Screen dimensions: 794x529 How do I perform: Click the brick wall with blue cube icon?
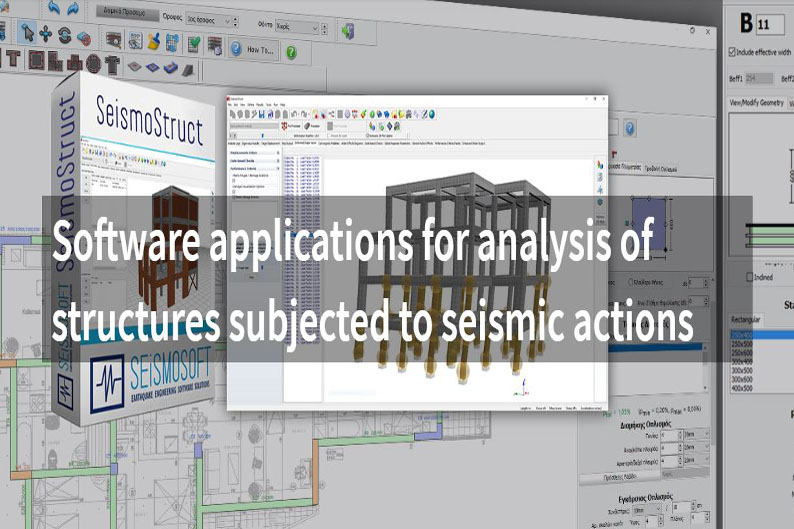coord(215,47)
